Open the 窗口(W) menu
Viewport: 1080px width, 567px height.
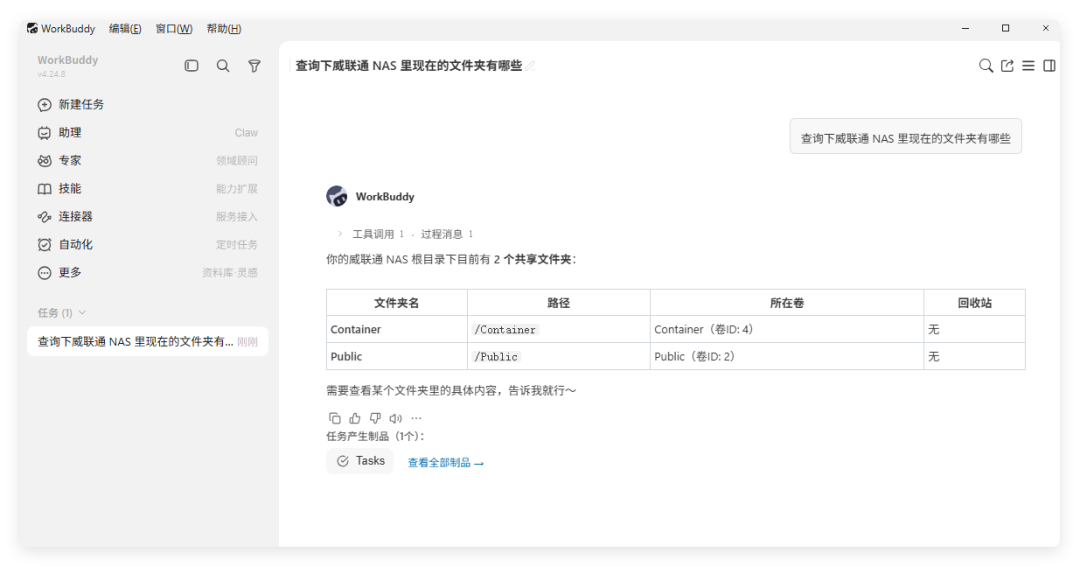click(174, 28)
